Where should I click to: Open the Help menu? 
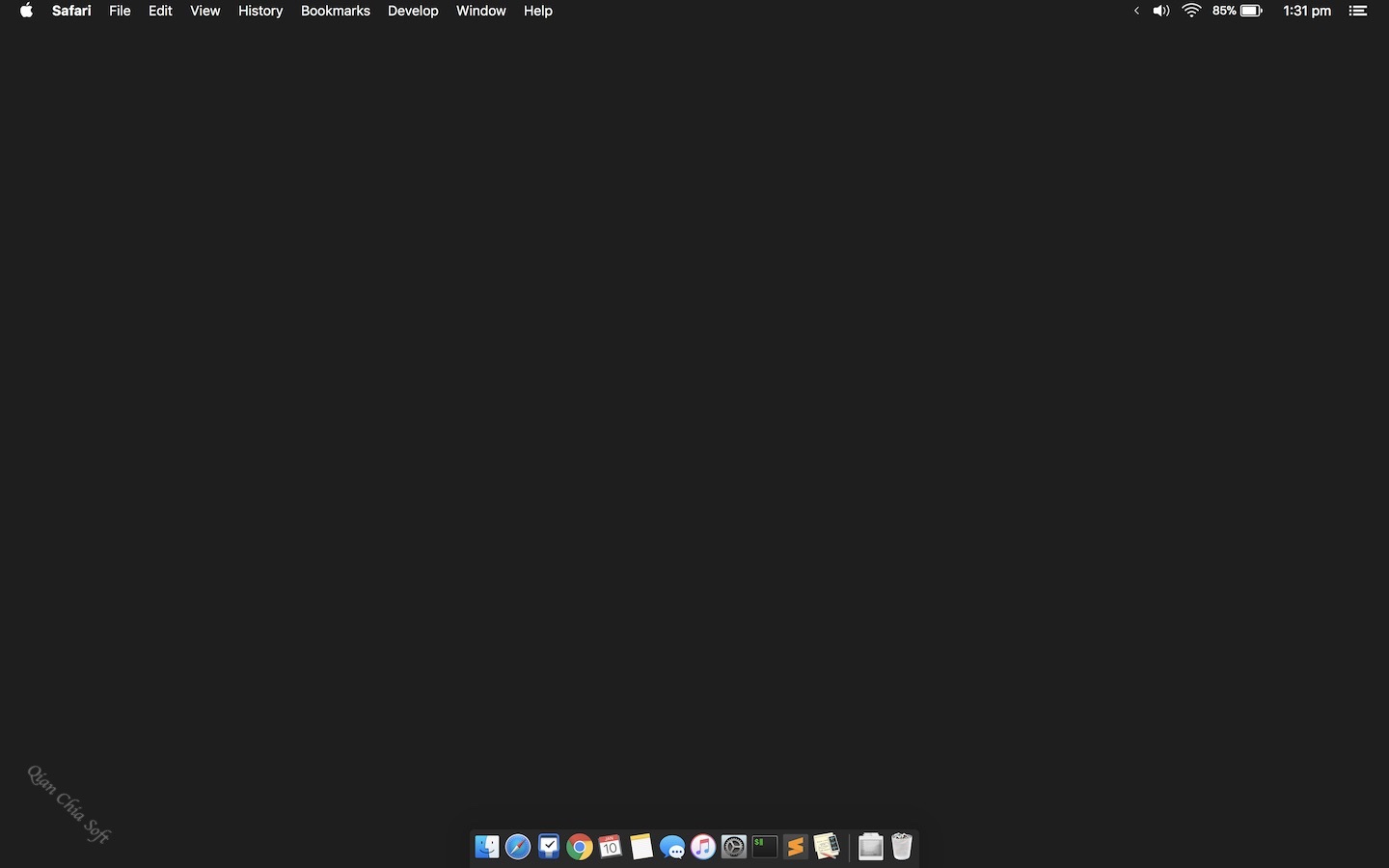pyautogui.click(x=538, y=11)
